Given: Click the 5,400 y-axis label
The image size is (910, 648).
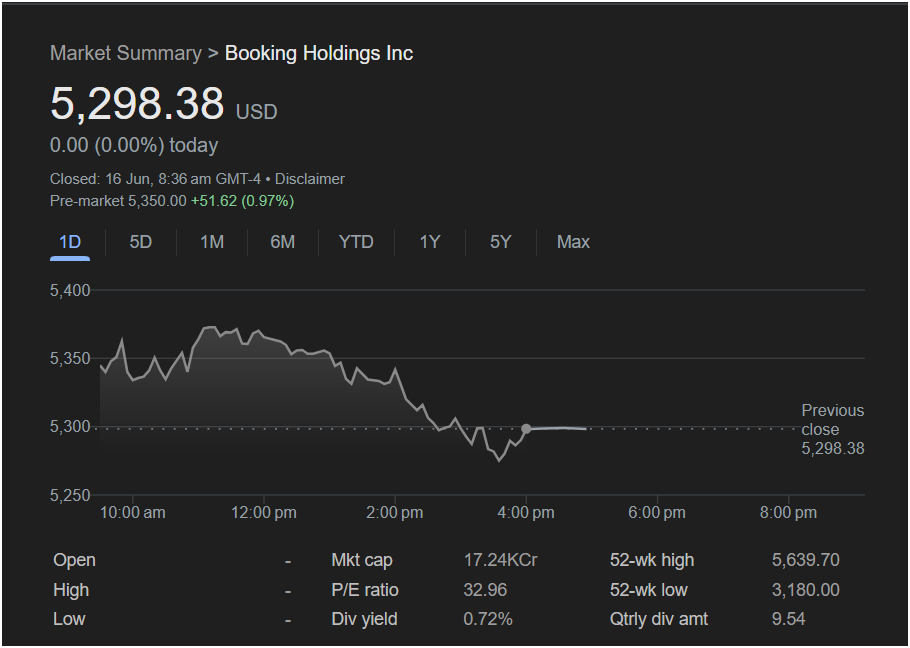Looking at the screenshot, I should coord(70,290).
